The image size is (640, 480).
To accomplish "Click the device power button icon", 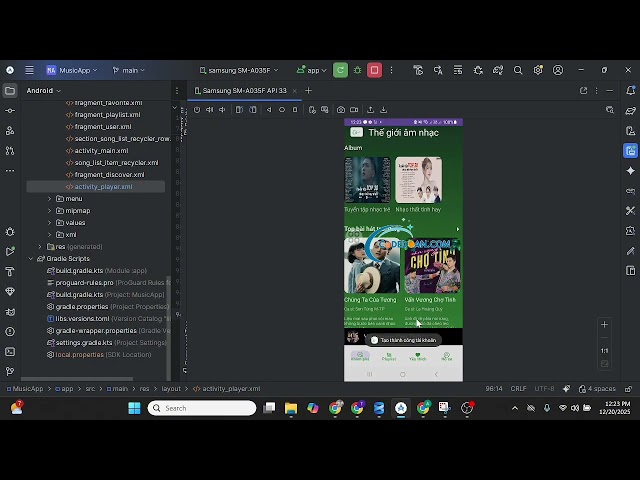I will [197, 110].
